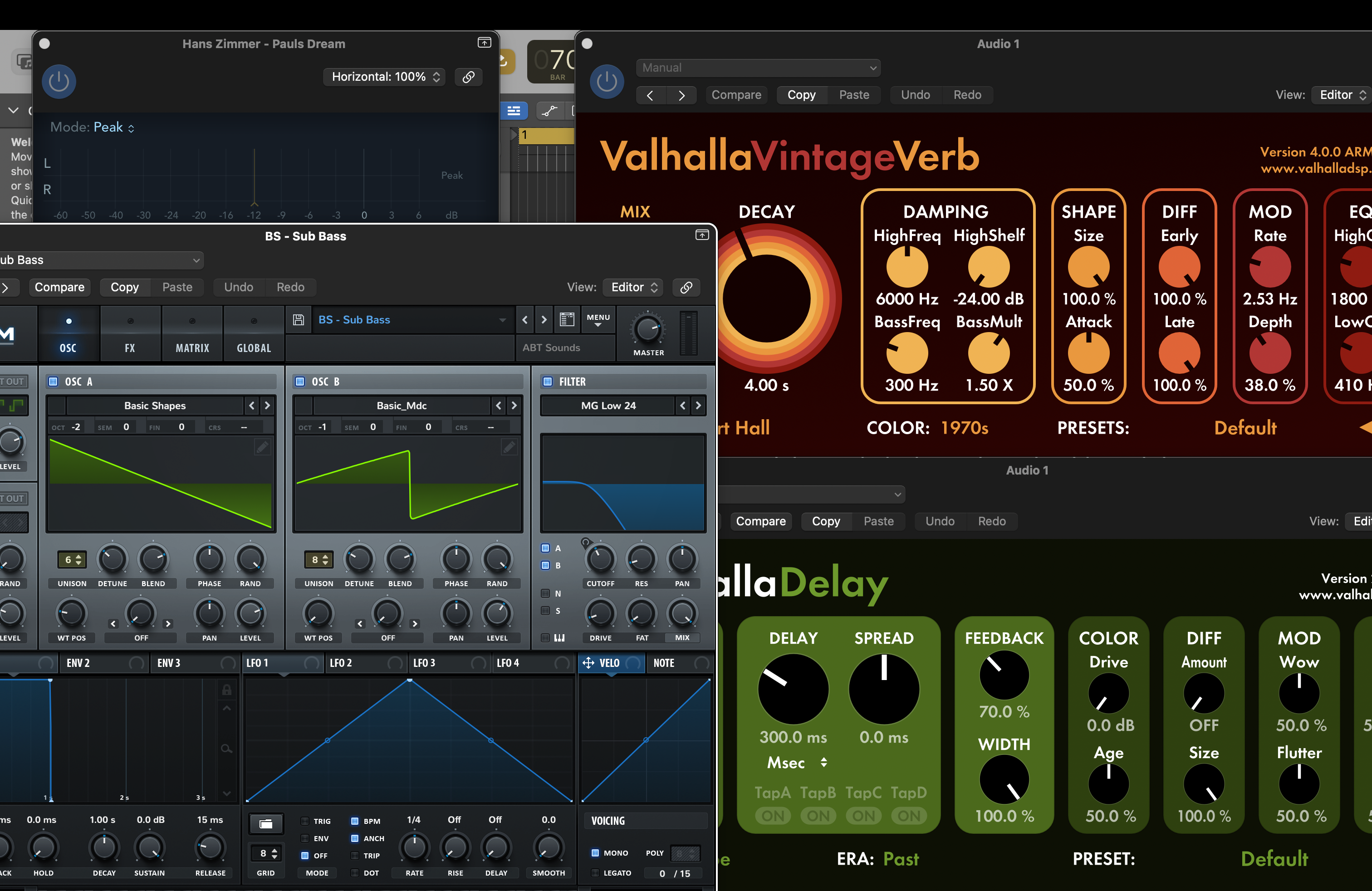Click pencil edit icon on OSC A waveform
This screenshot has height=891, width=1372.
tap(262, 447)
